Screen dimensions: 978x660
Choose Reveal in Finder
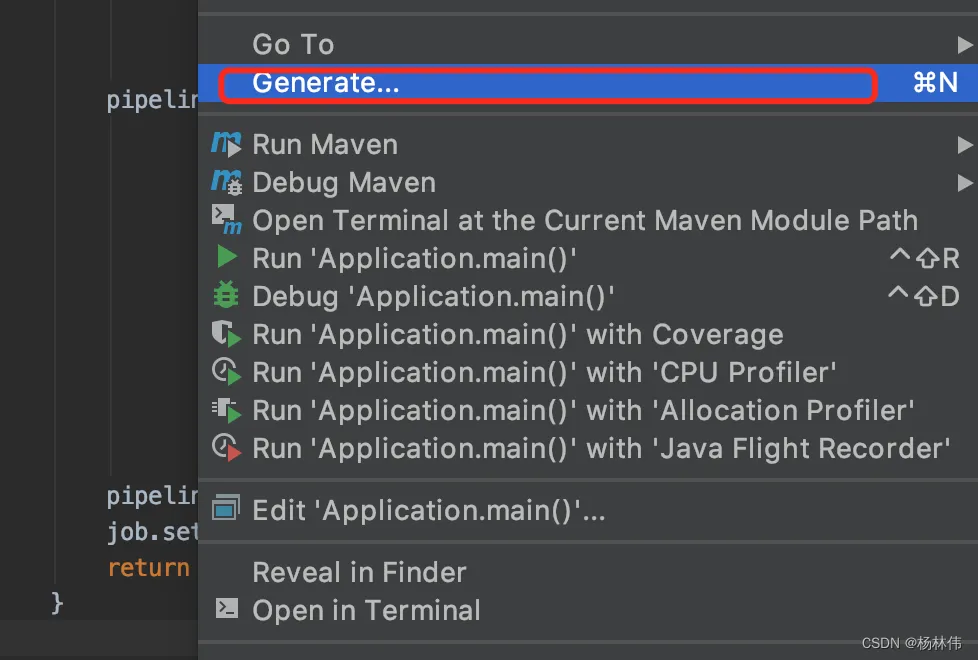(359, 572)
